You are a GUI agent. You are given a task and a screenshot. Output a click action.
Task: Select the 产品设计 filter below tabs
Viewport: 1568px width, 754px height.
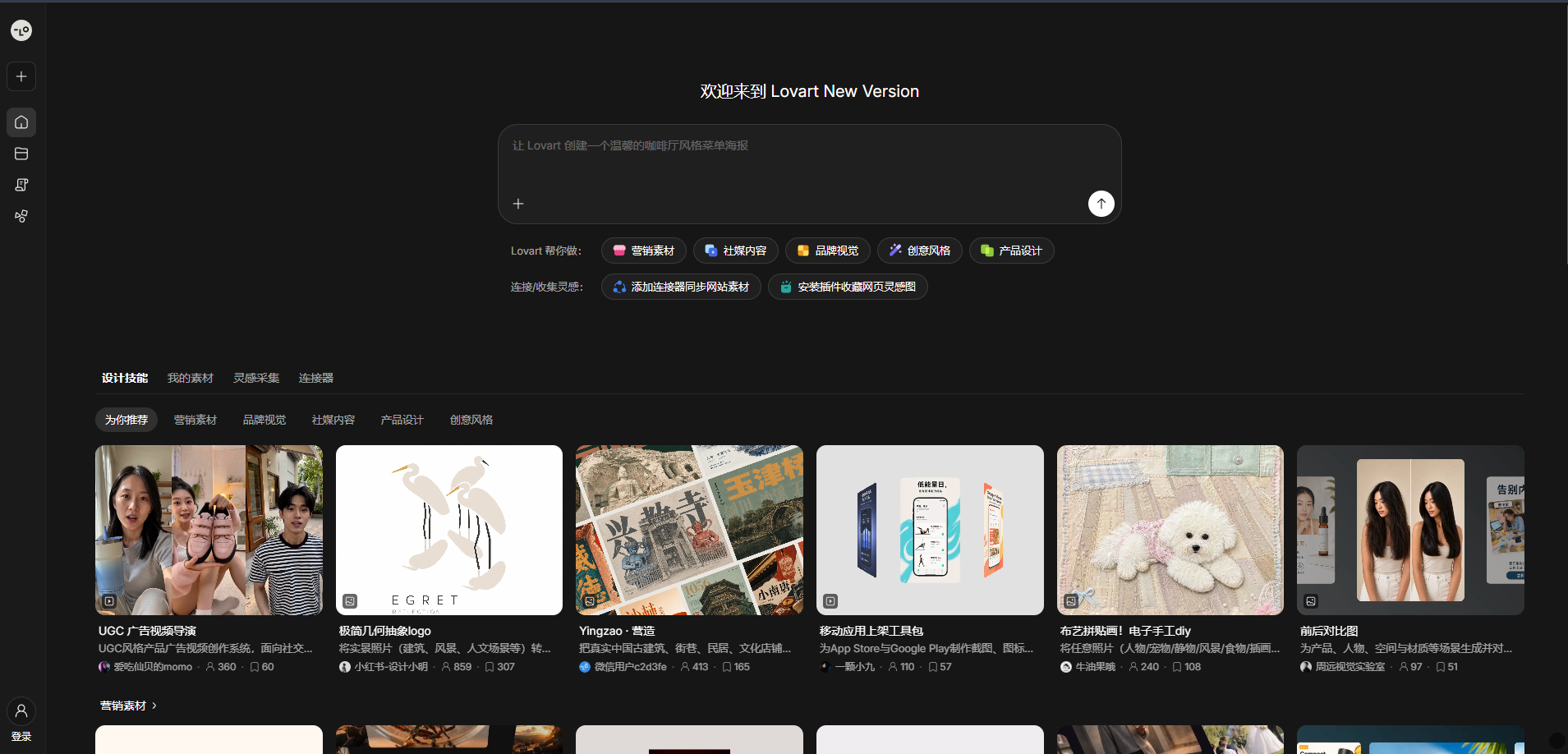pos(402,420)
